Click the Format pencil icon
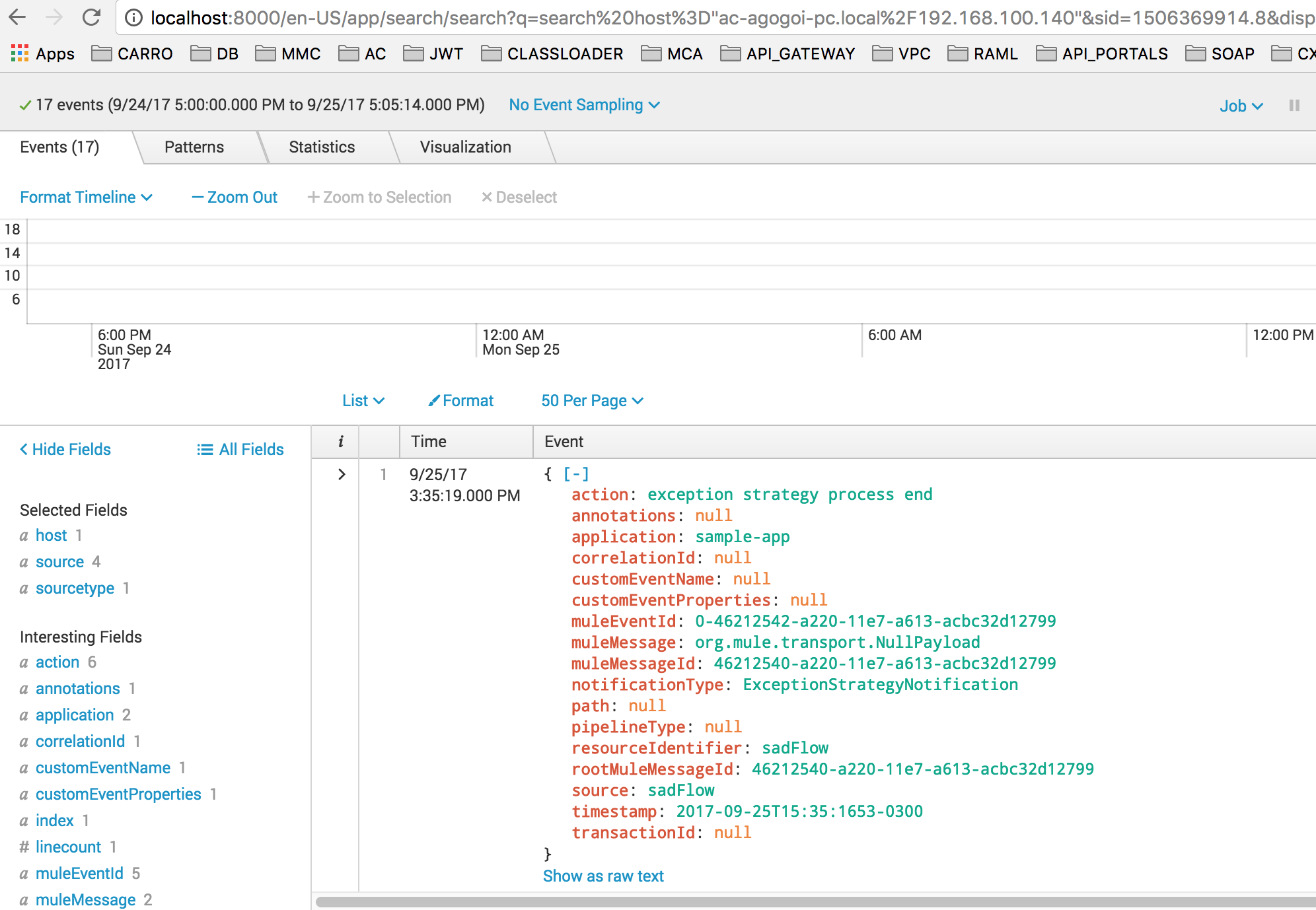Image resolution: width=1316 pixels, height=910 pixels. (434, 401)
